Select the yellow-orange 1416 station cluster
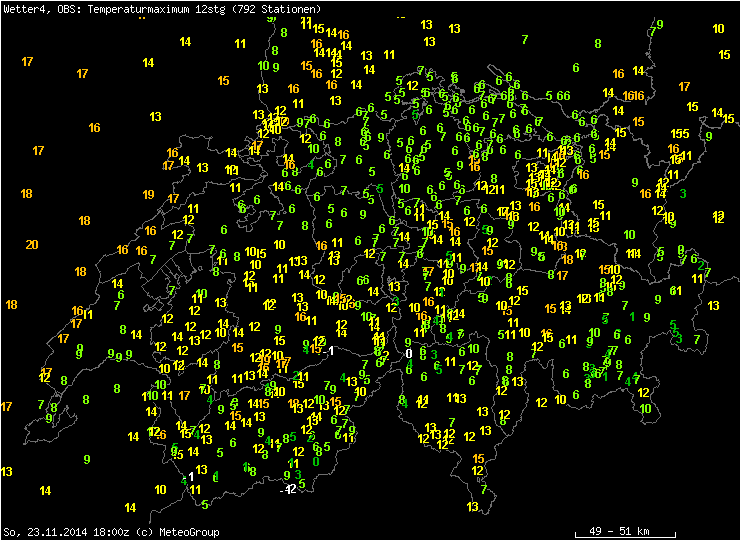This screenshot has height=540, width=740. click(337, 35)
